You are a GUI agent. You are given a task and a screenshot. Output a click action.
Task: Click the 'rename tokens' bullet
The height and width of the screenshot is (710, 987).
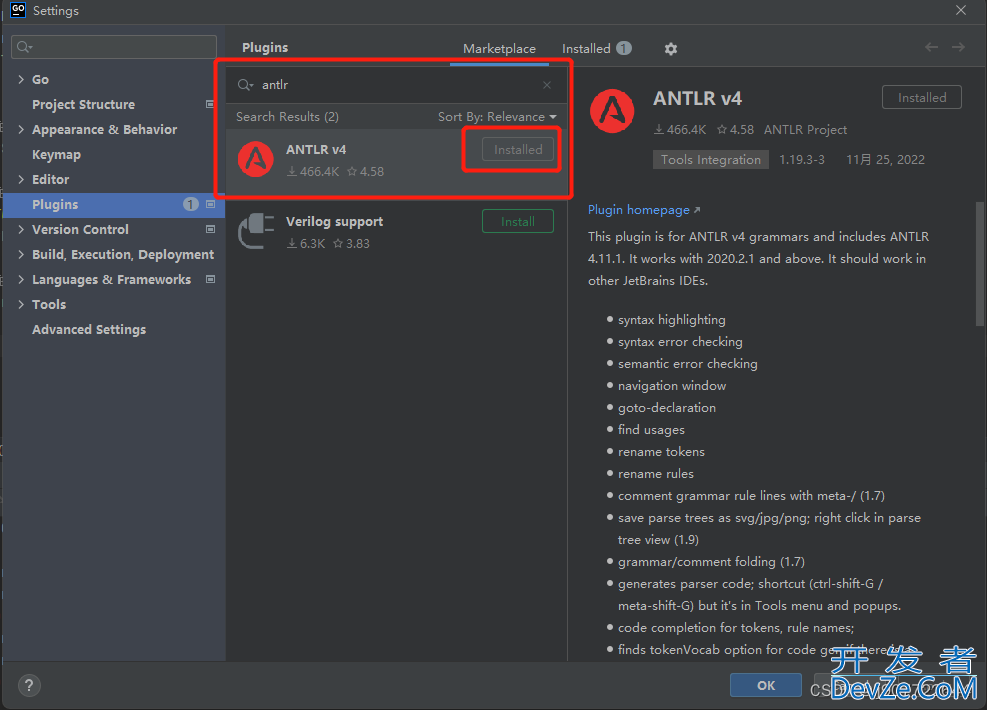click(661, 452)
